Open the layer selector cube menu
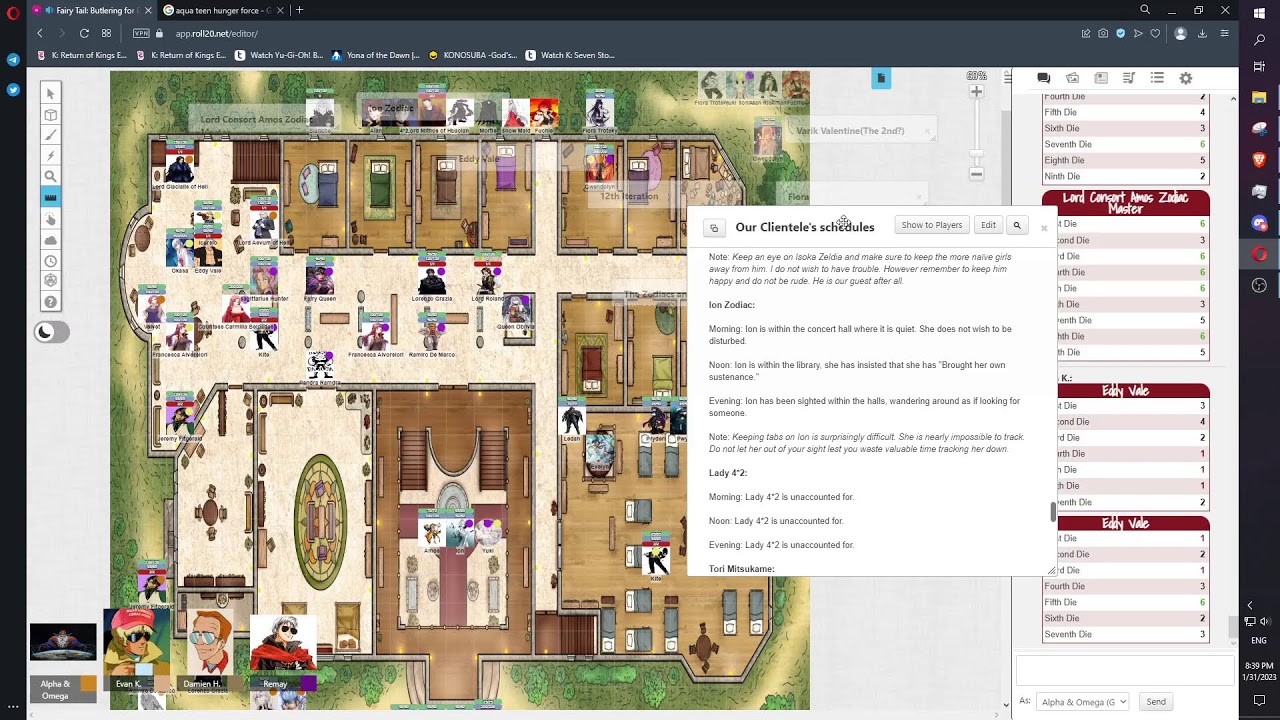The height and width of the screenshot is (720, 1280). pos(50,114)
